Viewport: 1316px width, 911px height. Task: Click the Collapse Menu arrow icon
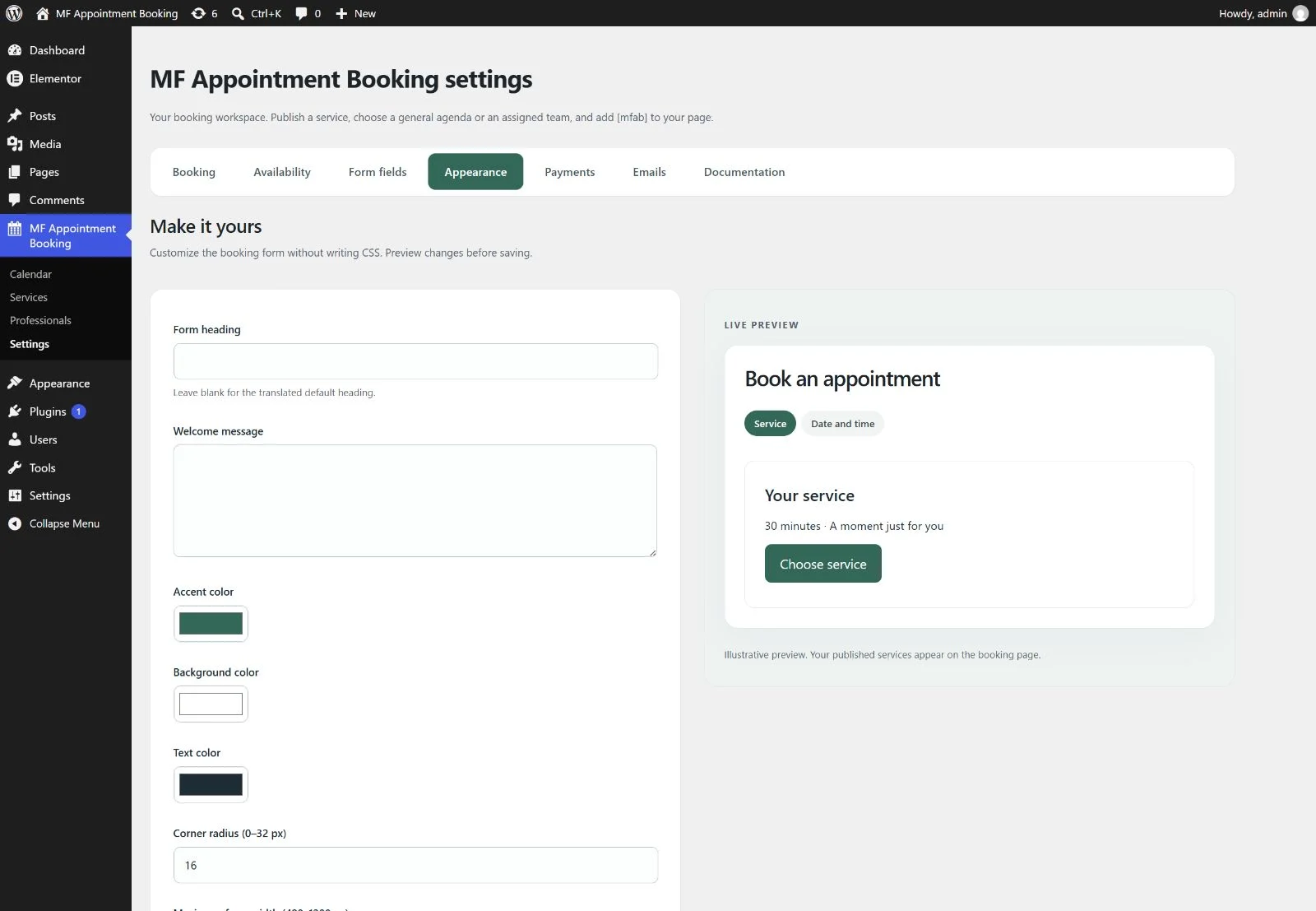(15, 523)
